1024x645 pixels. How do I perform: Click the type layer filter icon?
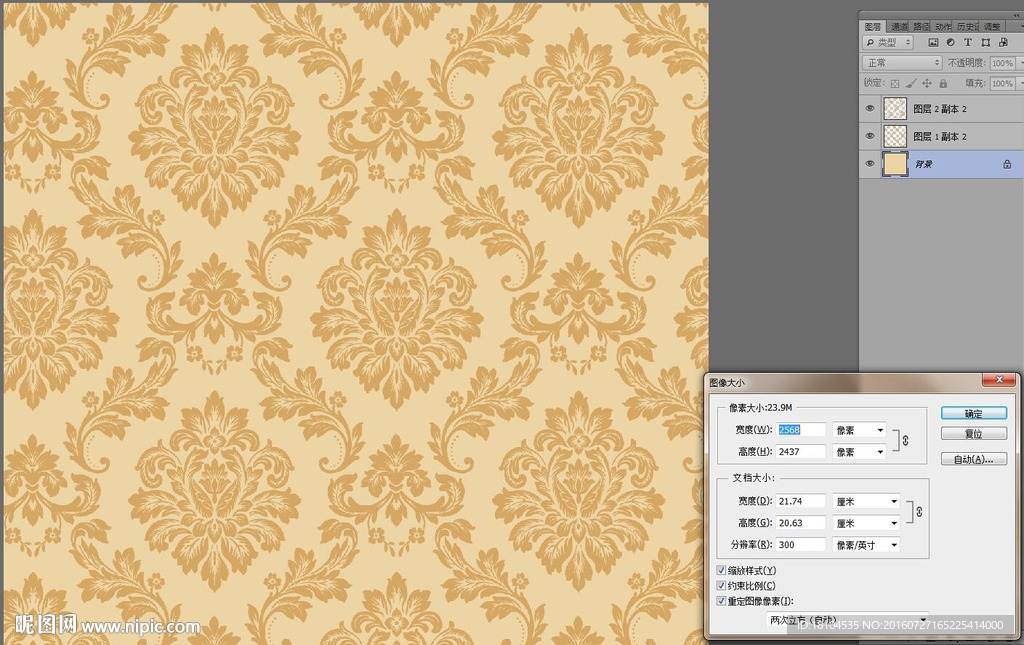(968, 42)
